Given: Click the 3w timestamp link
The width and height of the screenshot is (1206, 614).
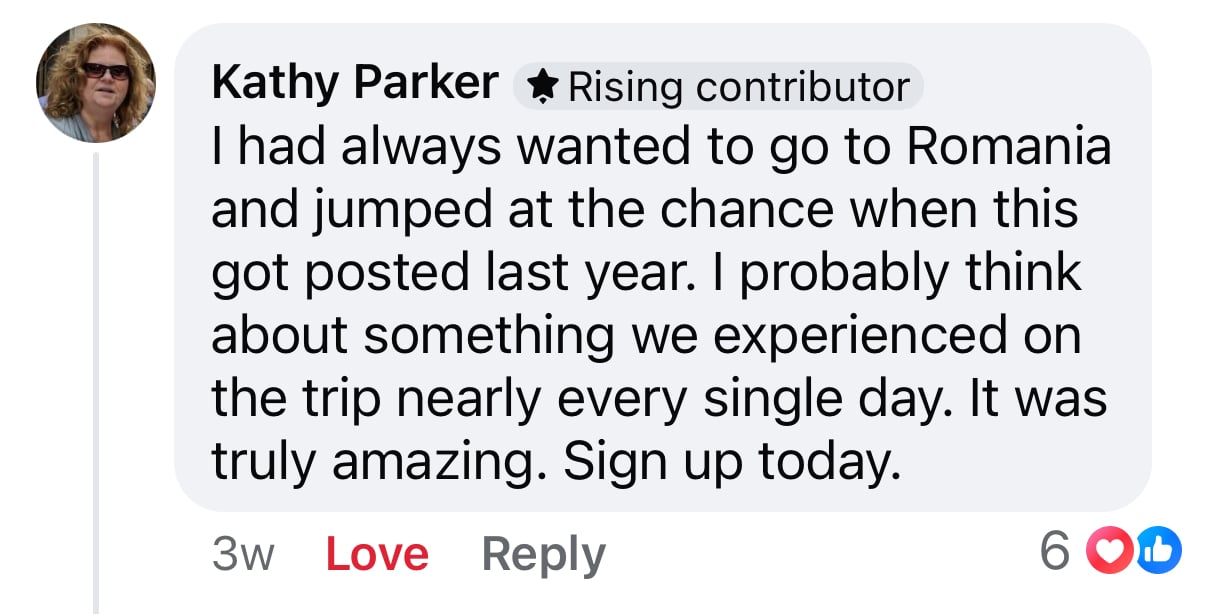Looking at the screenshot, I should pyautogui.click(x=243, y=551).
